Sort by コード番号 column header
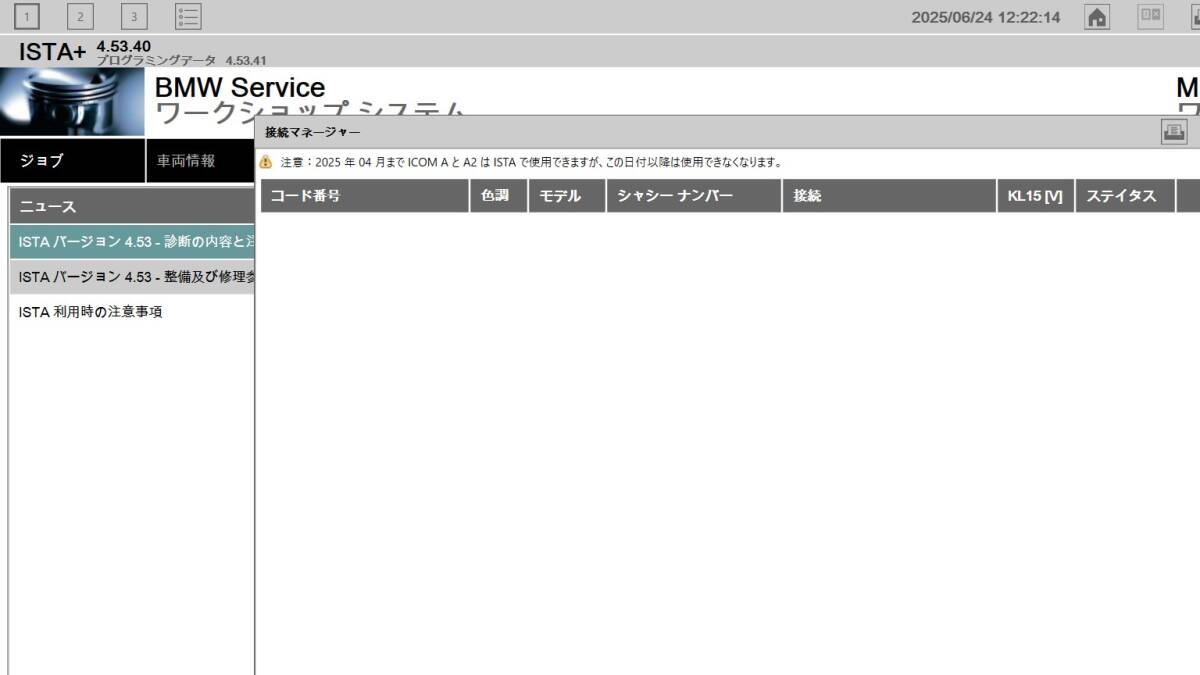The height and width of the screenshot is (675, 1200). coord(364,196)
